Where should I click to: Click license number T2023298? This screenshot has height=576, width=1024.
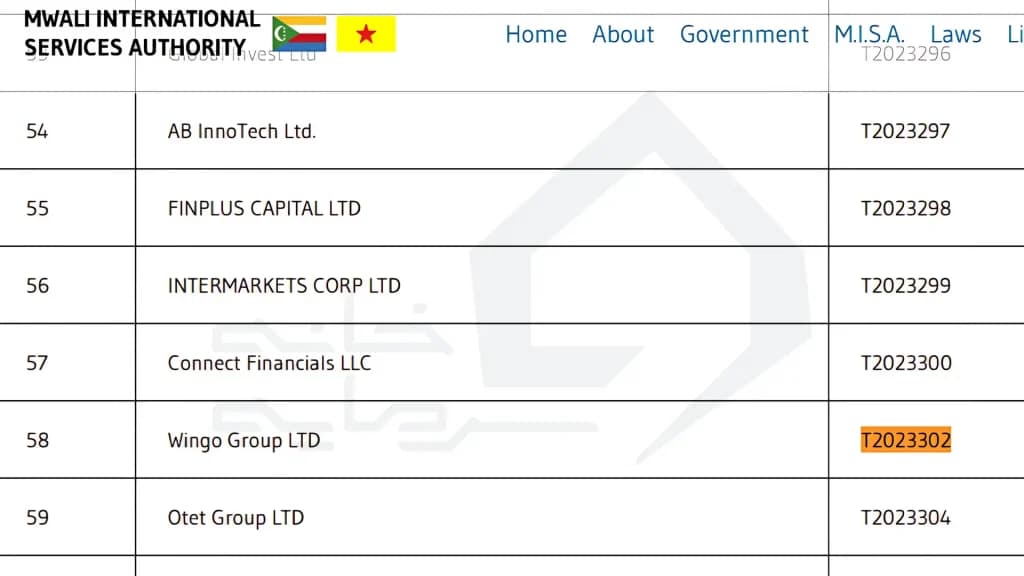click(906, 208)
